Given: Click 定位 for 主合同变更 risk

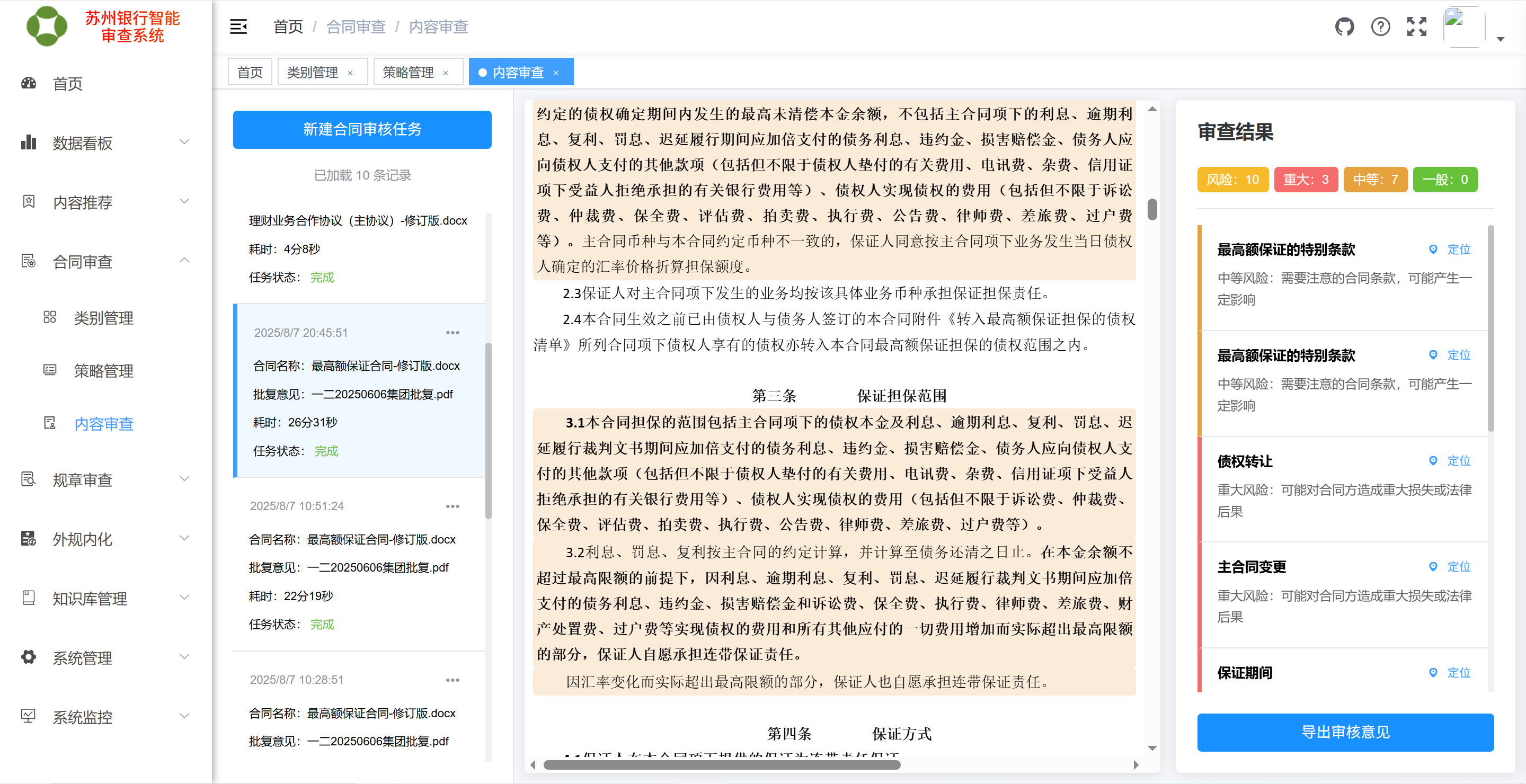Looking at the screenshot, I should tap(1450, 567).
